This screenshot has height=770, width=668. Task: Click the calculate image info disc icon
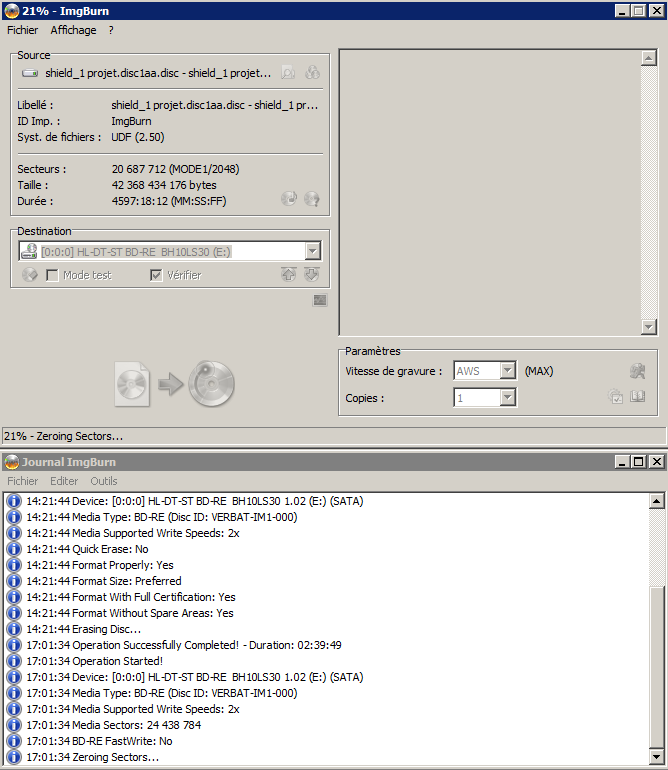point(289,198)
